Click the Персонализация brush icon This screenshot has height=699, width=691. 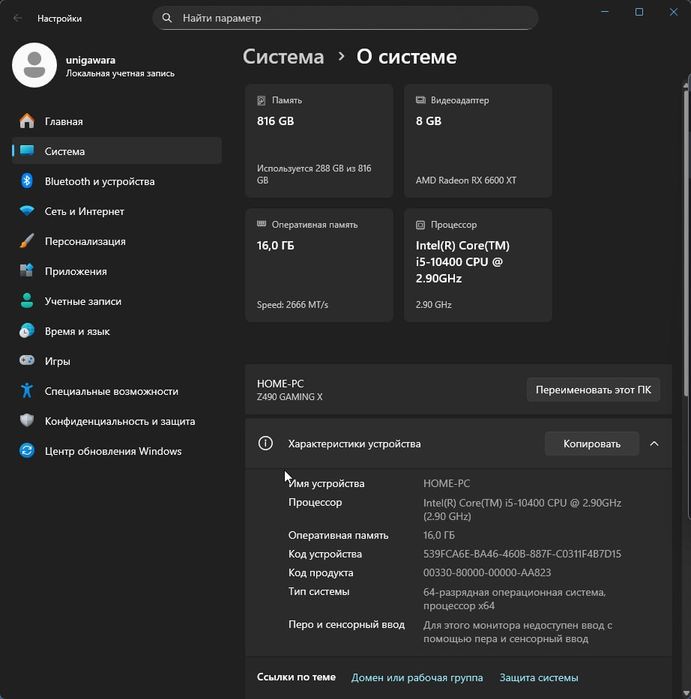pyautogui.click(x=27, y=241)
